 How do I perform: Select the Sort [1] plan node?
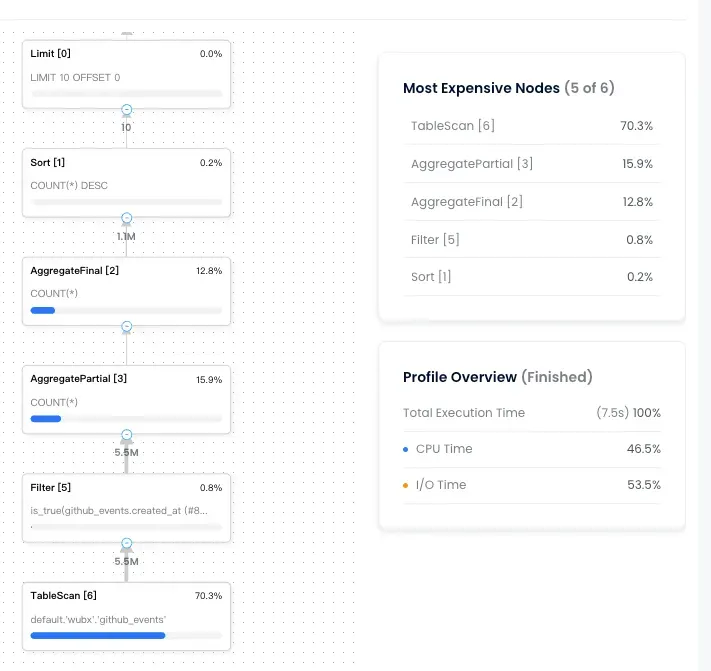[127, 183]
